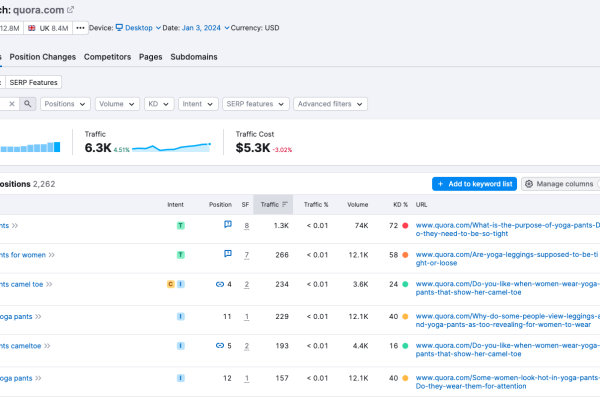Open the Positions filter dropdown

[65, 104]
